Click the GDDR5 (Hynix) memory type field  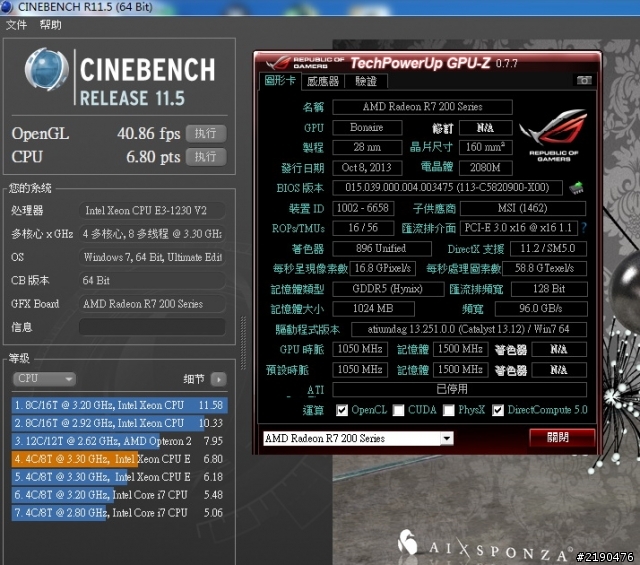(x=388, y=289)
